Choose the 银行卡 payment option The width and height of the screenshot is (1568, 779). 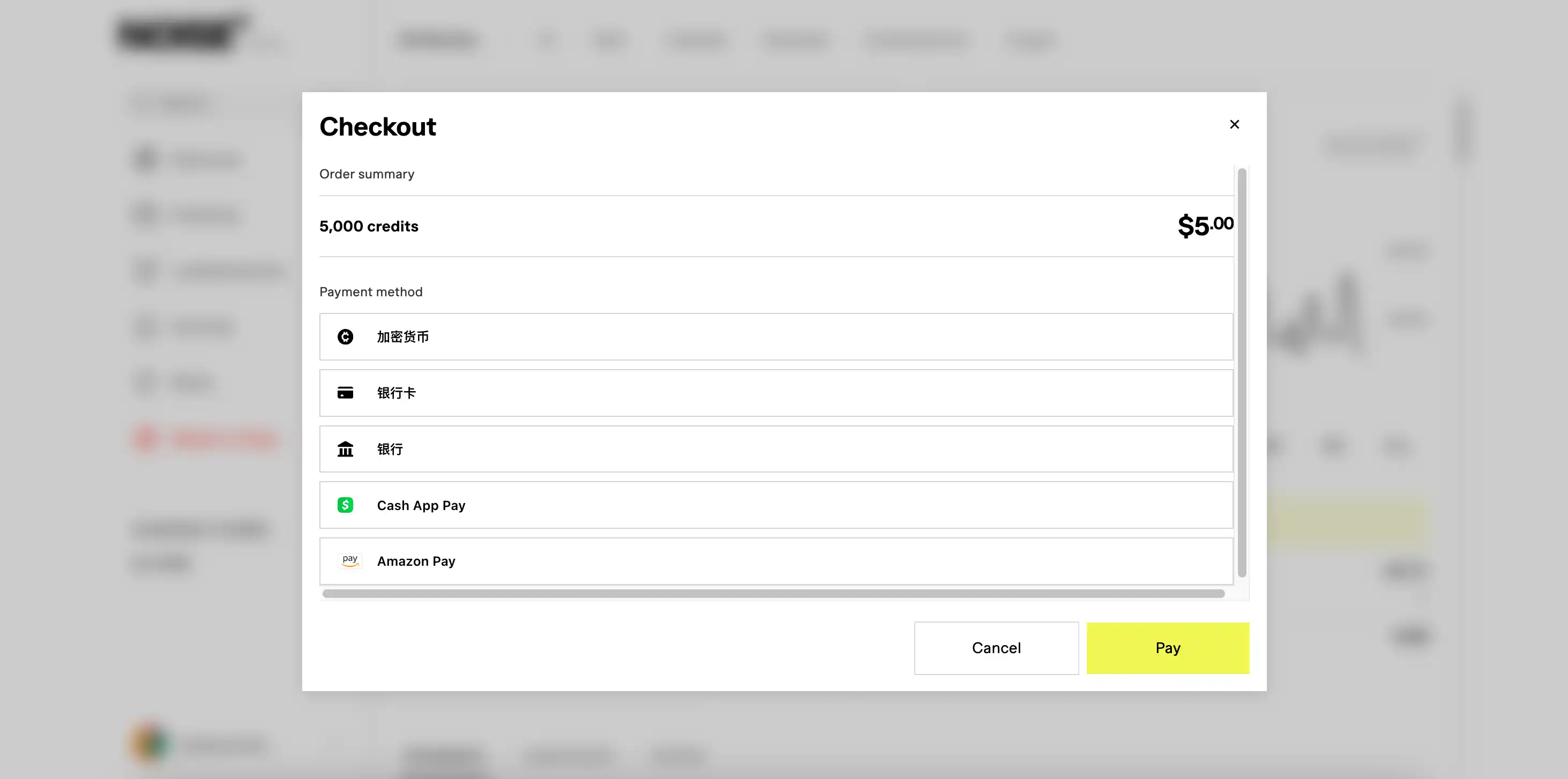pyautogui.click(x=396, y=393)
